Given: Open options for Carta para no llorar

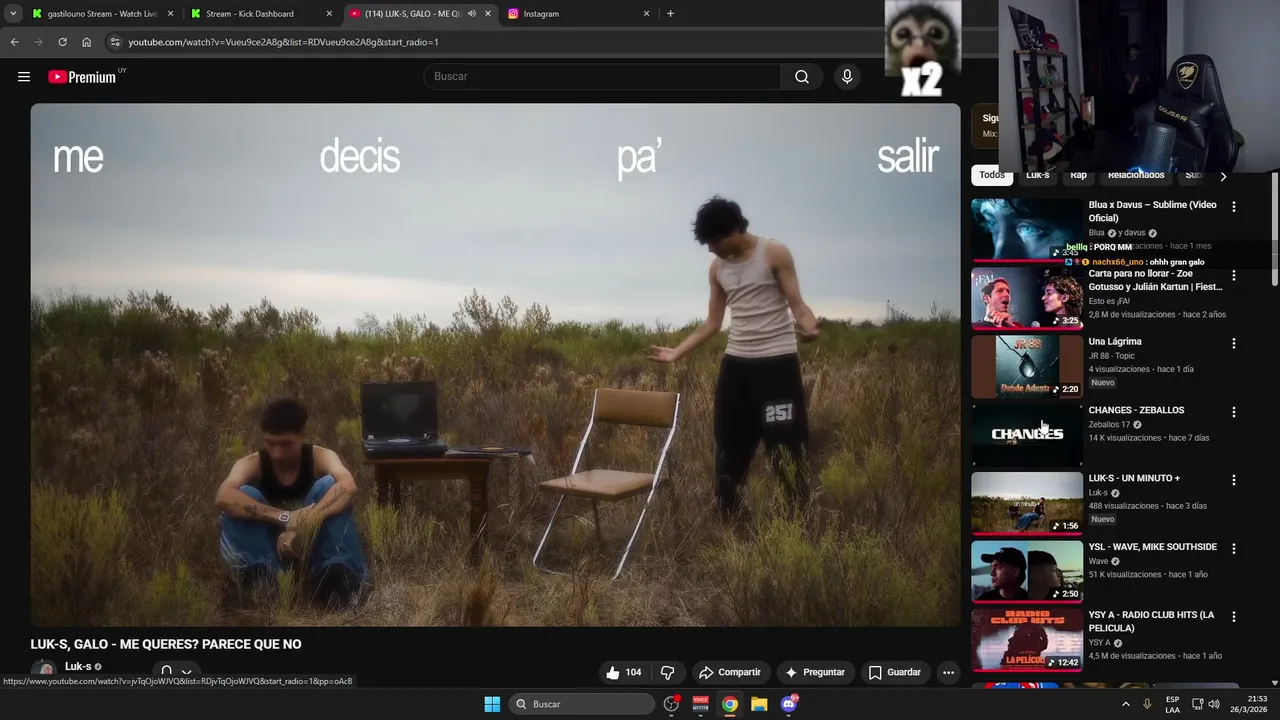Looking at the screenshot, I should coord(1233,275).
